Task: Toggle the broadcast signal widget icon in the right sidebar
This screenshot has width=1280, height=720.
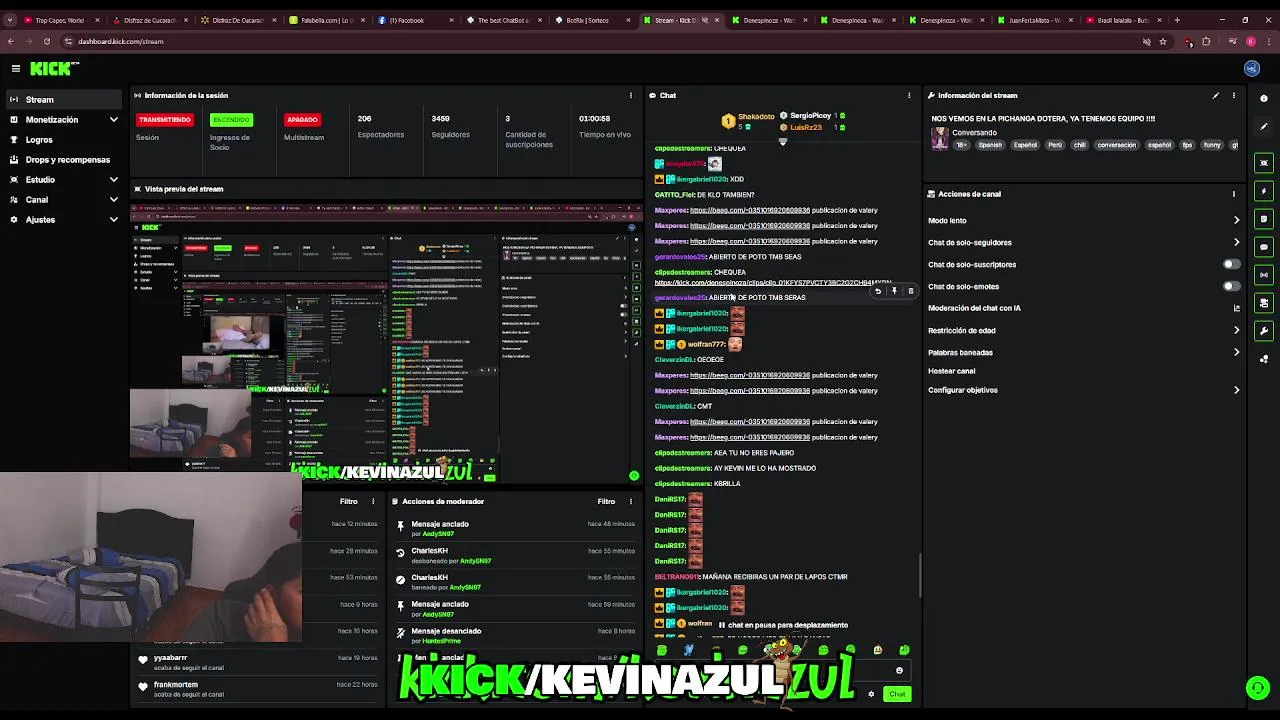Action: [x=1264, y=275]
